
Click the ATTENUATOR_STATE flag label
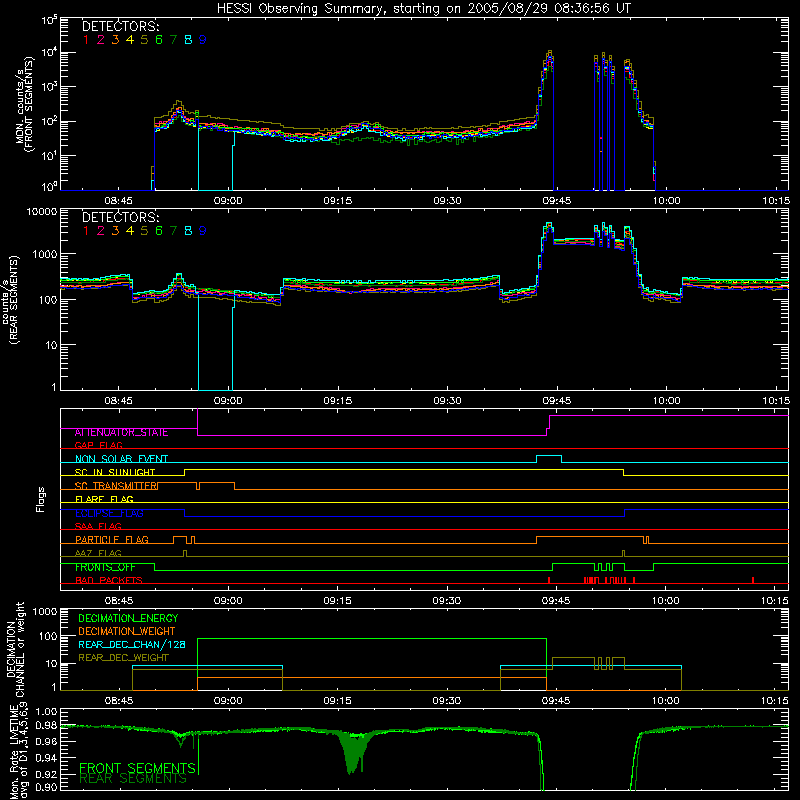point(121,433)
